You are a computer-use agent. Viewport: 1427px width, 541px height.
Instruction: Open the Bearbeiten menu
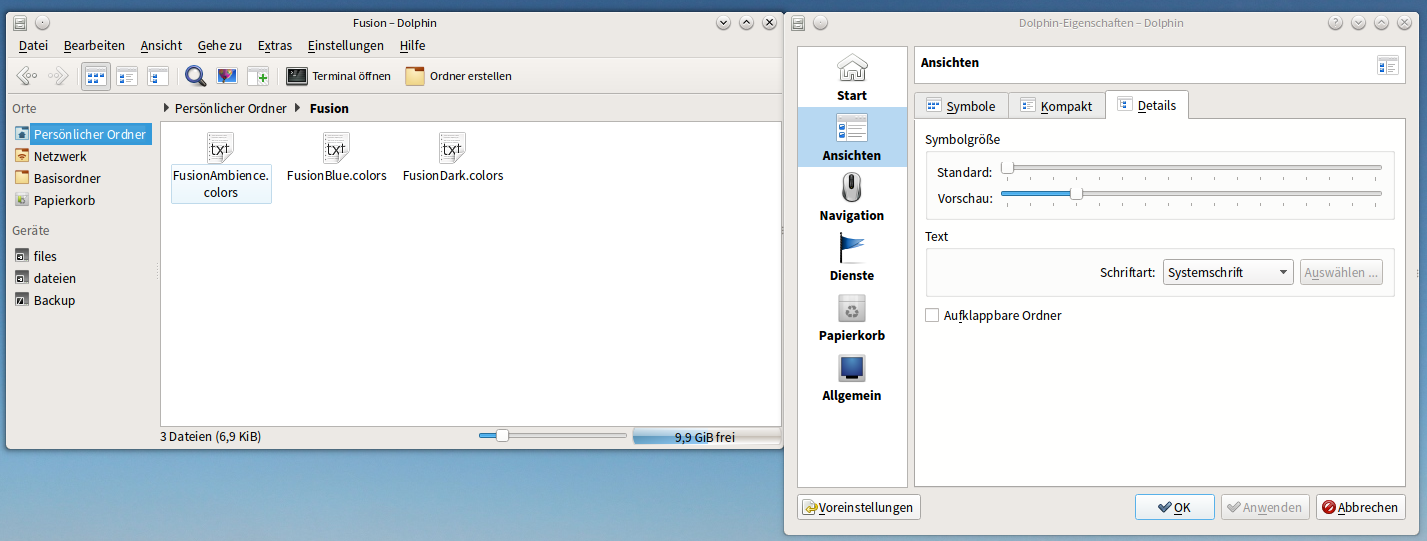point(94,45)
